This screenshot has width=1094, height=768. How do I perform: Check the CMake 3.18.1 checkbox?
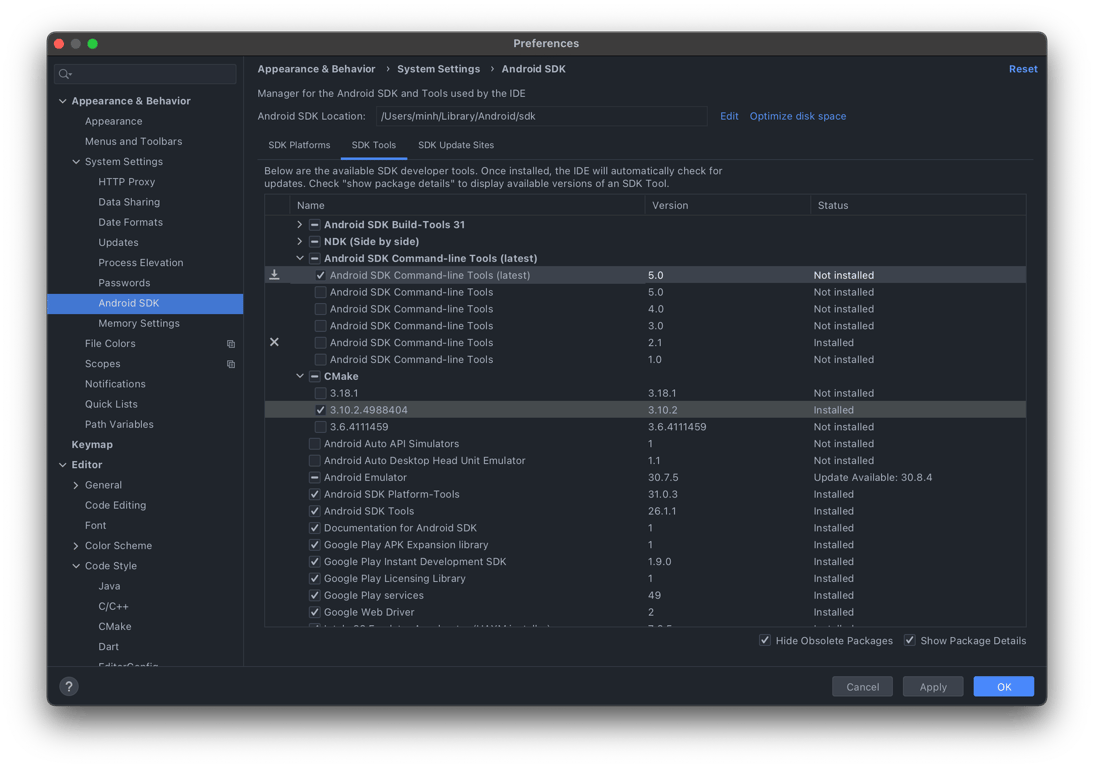coord(320,393)
